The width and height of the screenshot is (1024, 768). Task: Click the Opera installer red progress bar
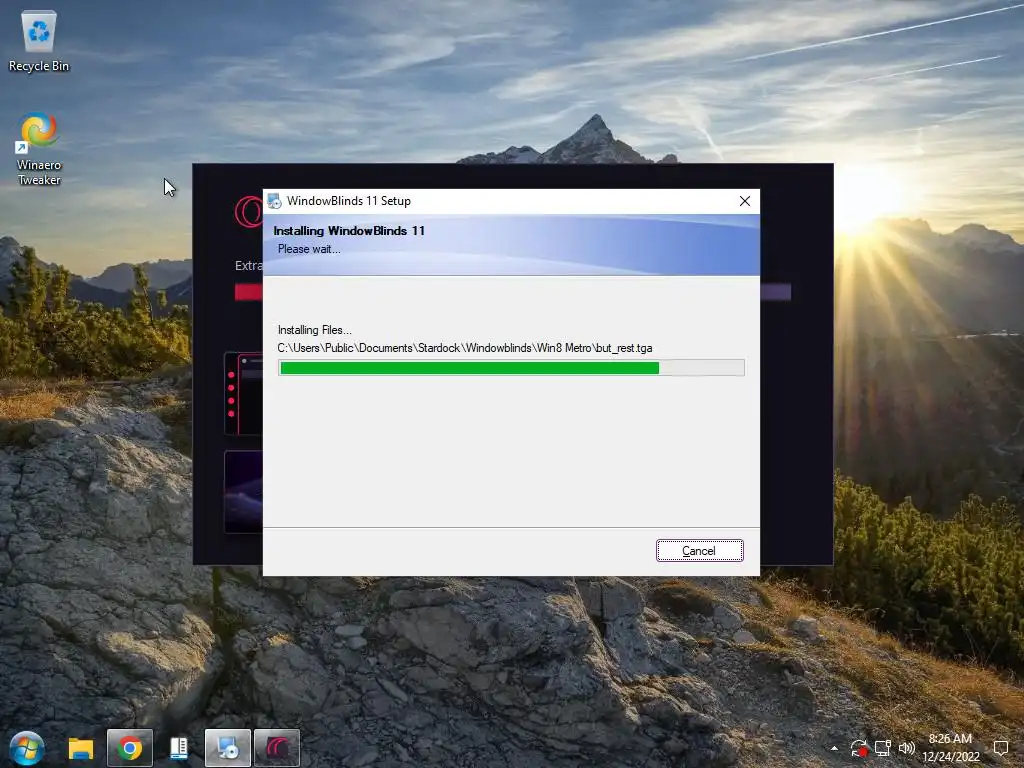pos(249,292)
